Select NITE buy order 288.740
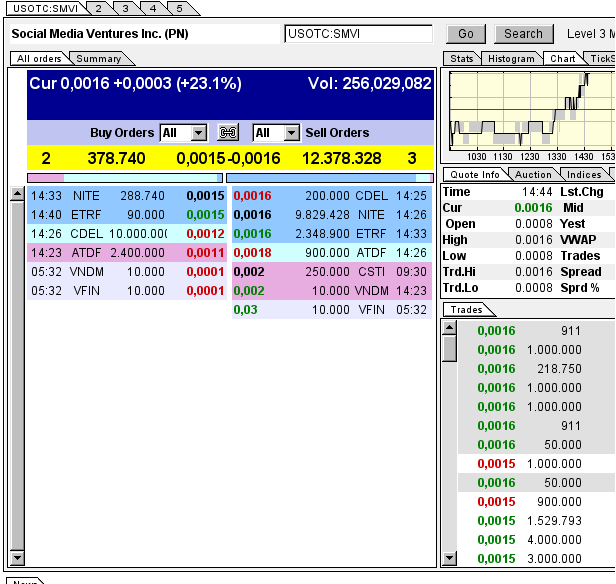 pos(127,196)
